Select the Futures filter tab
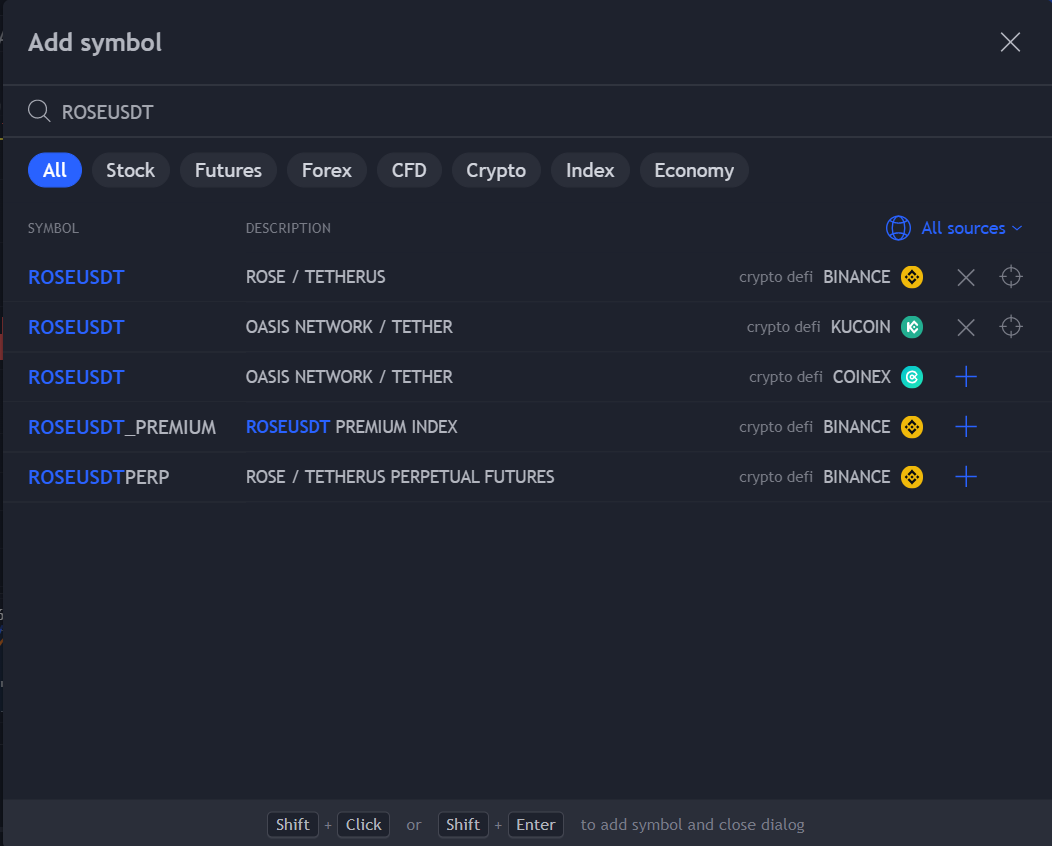The image size is (1052, 846). (228, 170)
